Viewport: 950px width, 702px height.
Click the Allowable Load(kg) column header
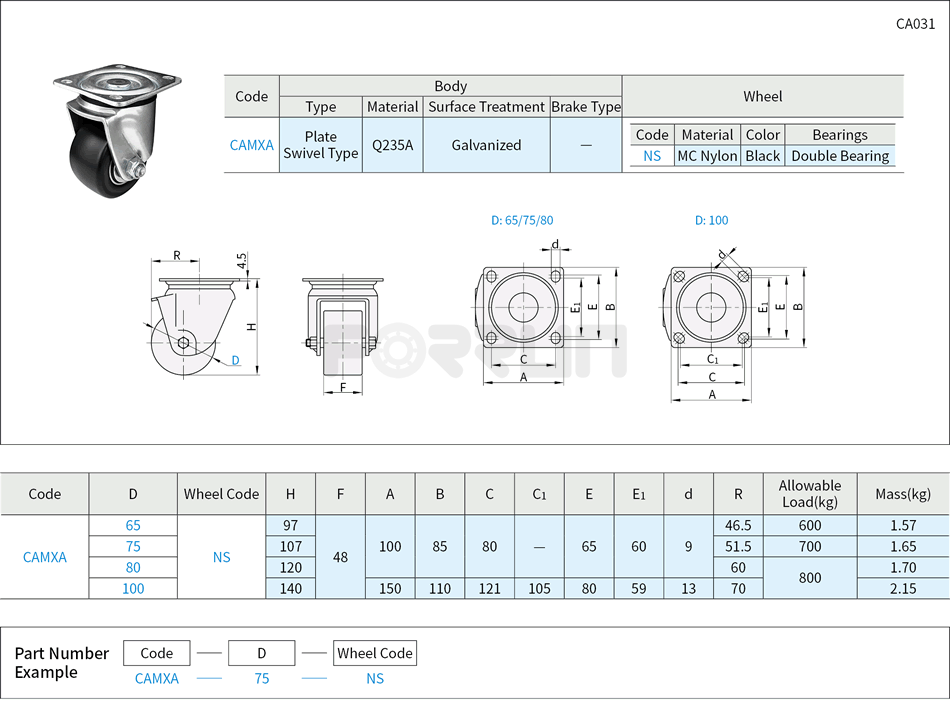[x=810, y=493]
